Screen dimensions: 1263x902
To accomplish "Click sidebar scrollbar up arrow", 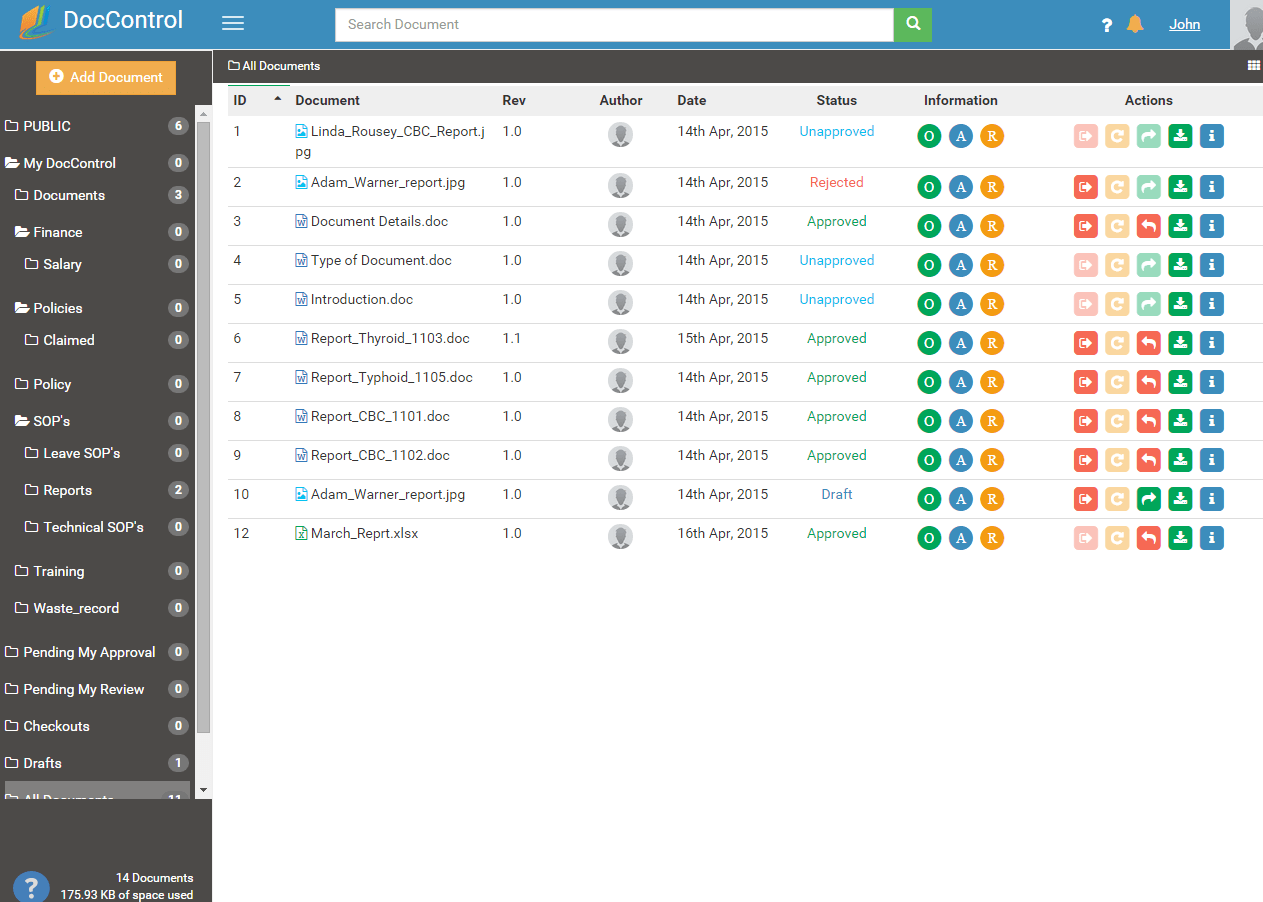I will (203, 114).
